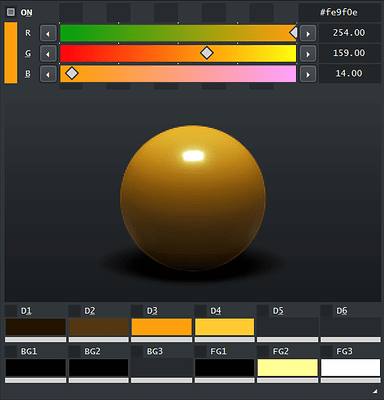Toggle the D3 checkbox

pos(137,311)
